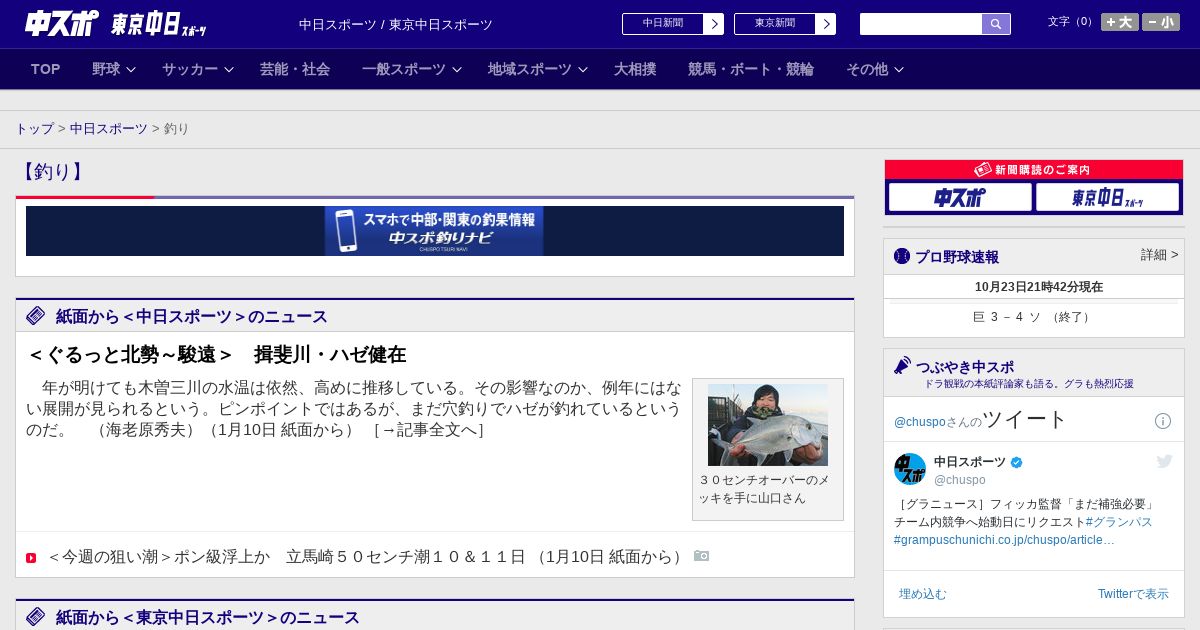Click the 中日スポーツ / 東京中日スポーツ header text
The width and height of the screenshot is (1200, 630).
396,24
